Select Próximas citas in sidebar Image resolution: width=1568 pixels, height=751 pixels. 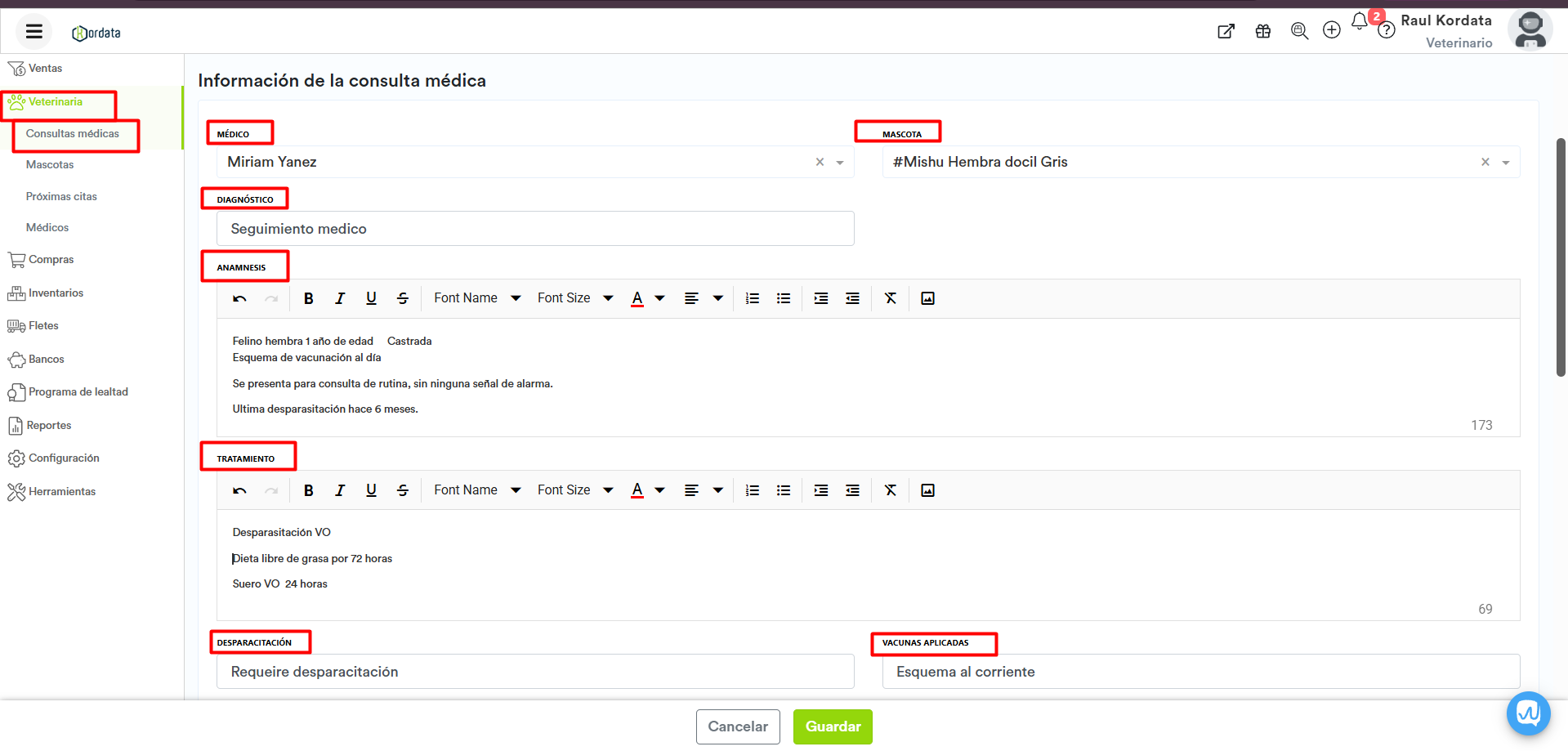tap(61, 196)
